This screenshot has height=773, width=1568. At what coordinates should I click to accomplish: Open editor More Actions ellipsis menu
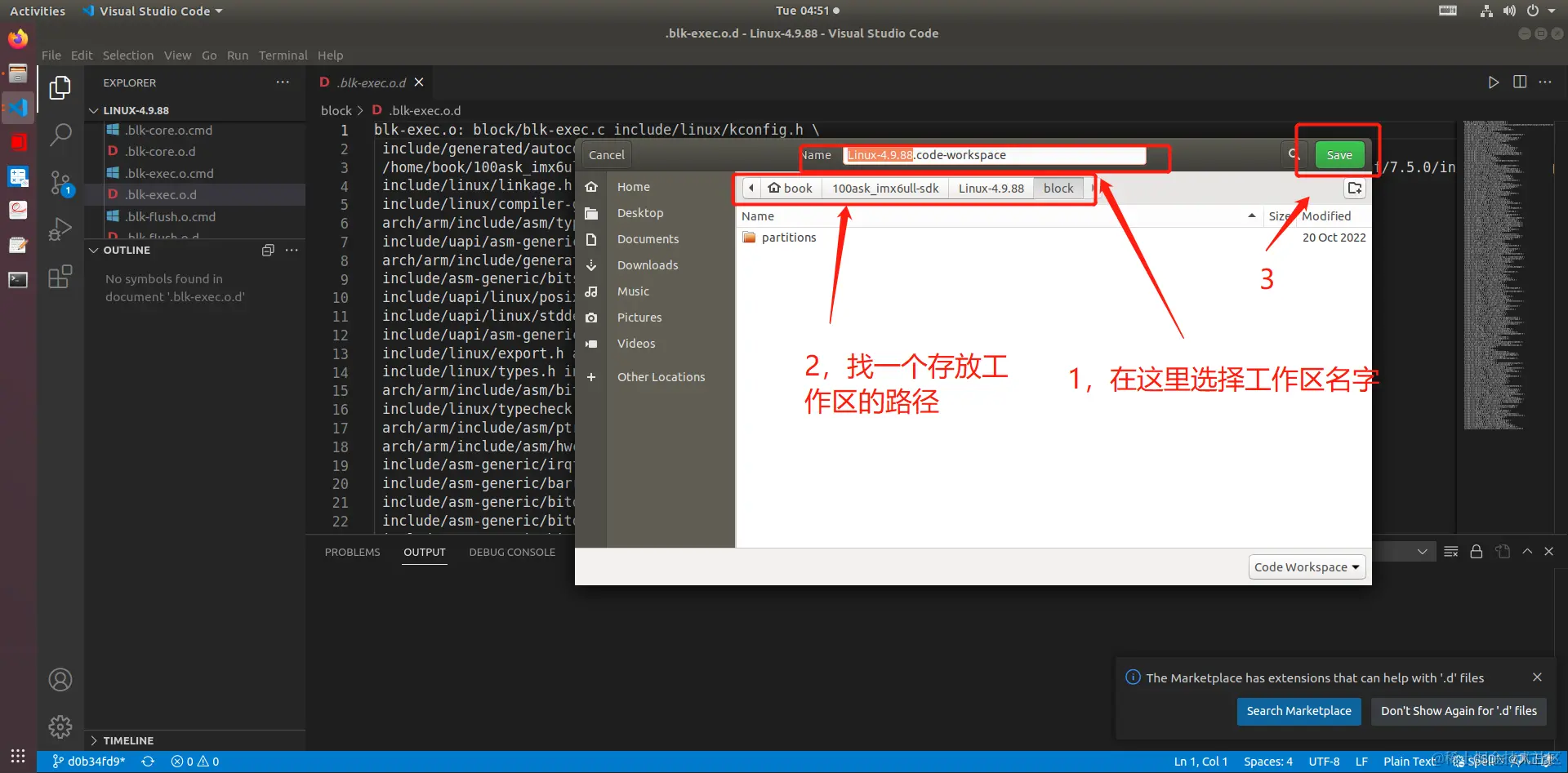[x=1545, y=82]
